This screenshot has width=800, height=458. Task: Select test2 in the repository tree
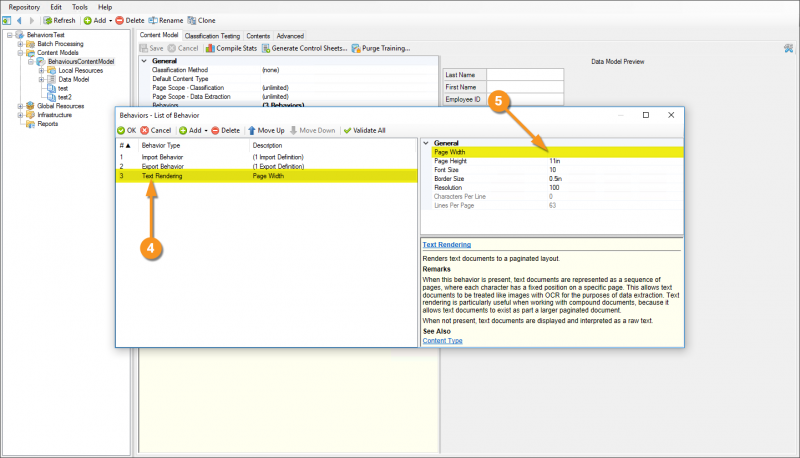(65, 97)
